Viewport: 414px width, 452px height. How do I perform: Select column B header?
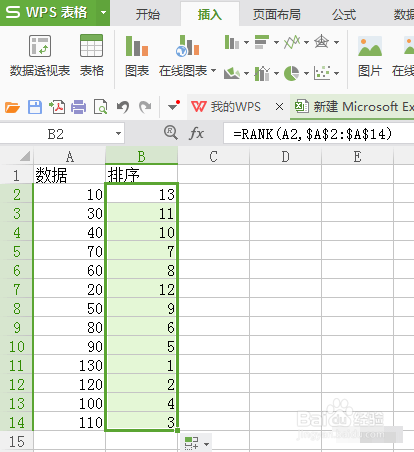coord(142,156)
